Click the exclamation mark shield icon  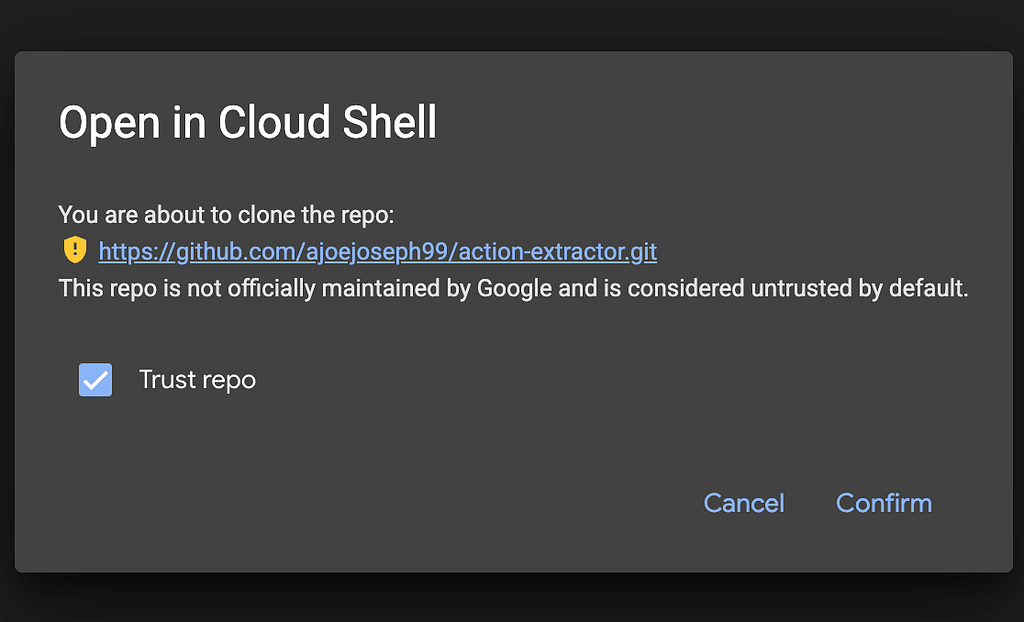coord(75,250)
